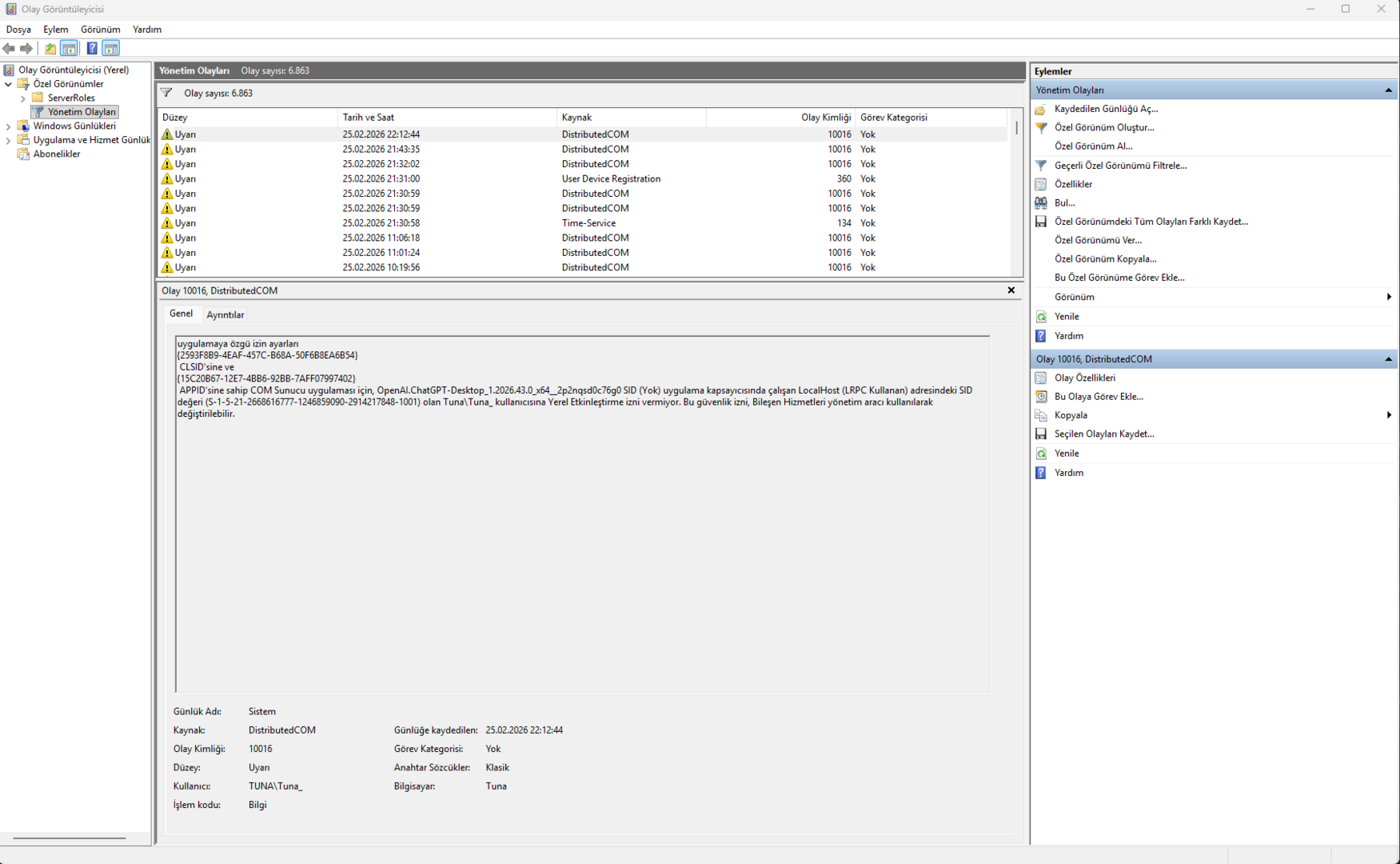
Task: Sort events by the Olay Kimliği column
Action: (781, 118)
